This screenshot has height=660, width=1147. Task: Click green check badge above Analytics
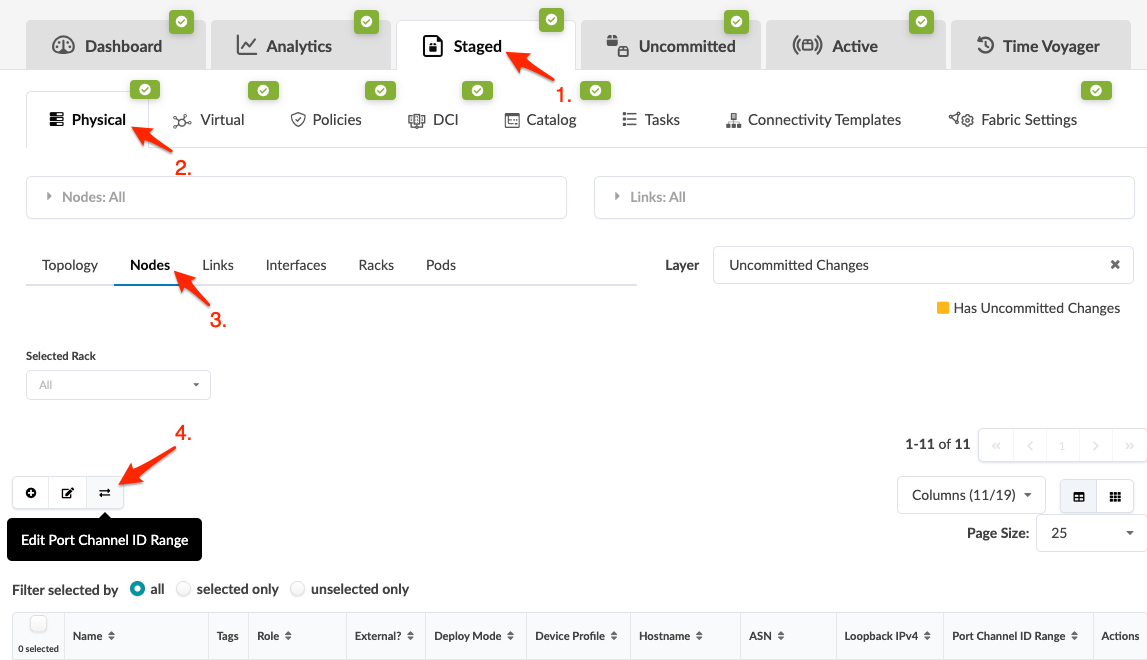tap(366, 22)
